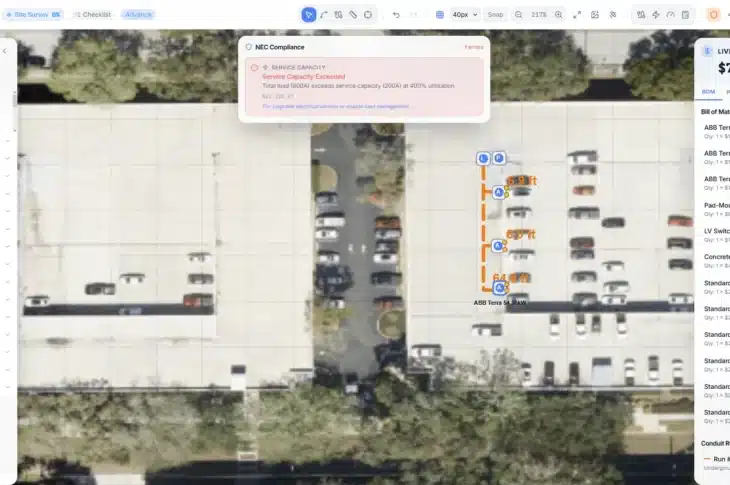Click the zoom out magnifier
Image resolution: width=730 pixels, height=485 pixels.
(x=518, y=15)
